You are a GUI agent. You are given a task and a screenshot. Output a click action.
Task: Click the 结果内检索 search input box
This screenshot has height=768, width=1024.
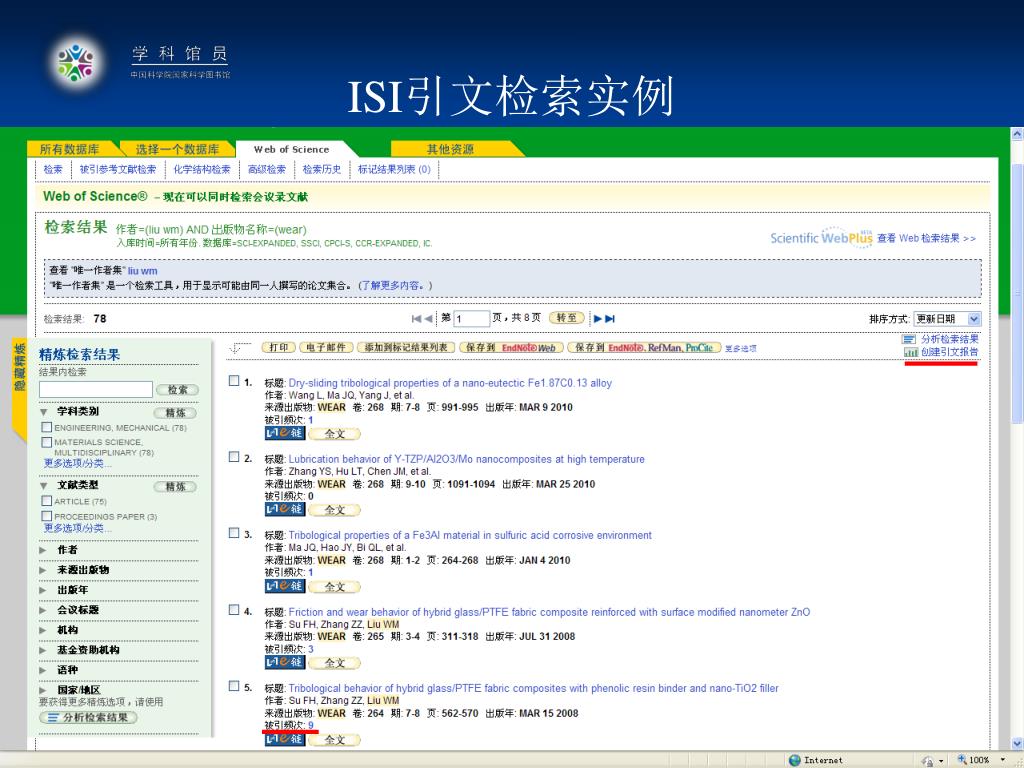click(x=95, y=390)
